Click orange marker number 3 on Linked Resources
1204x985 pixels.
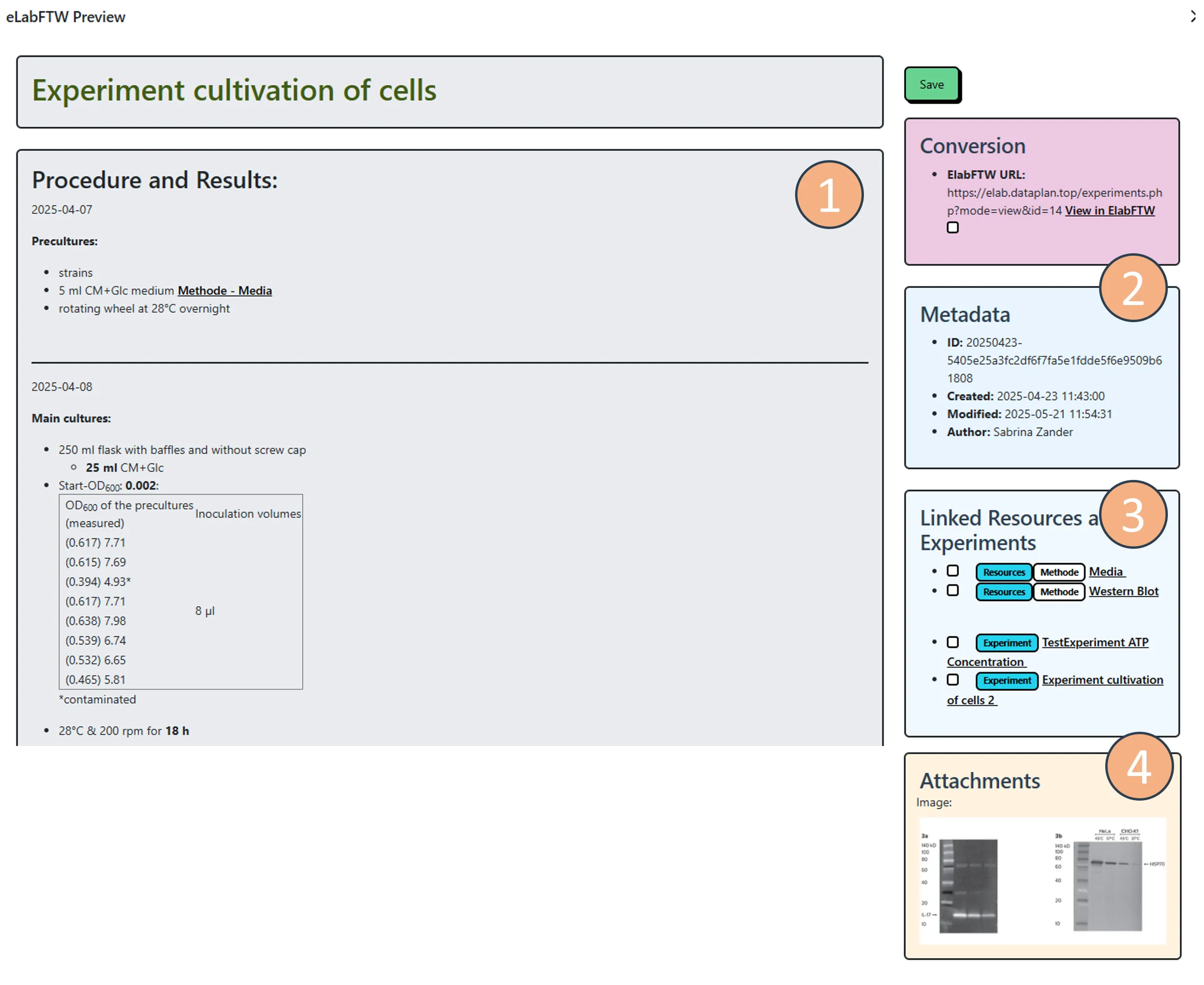tap(1133, 515)
